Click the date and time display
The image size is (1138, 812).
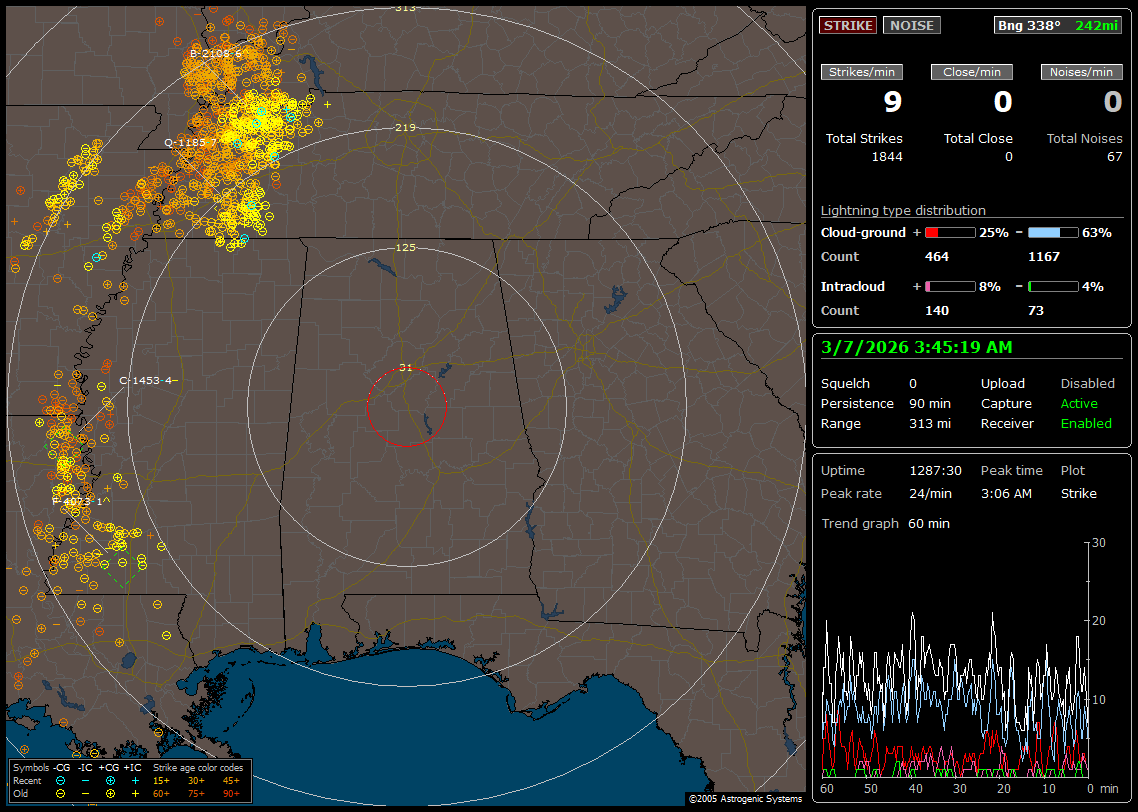[x=916, y=347]
